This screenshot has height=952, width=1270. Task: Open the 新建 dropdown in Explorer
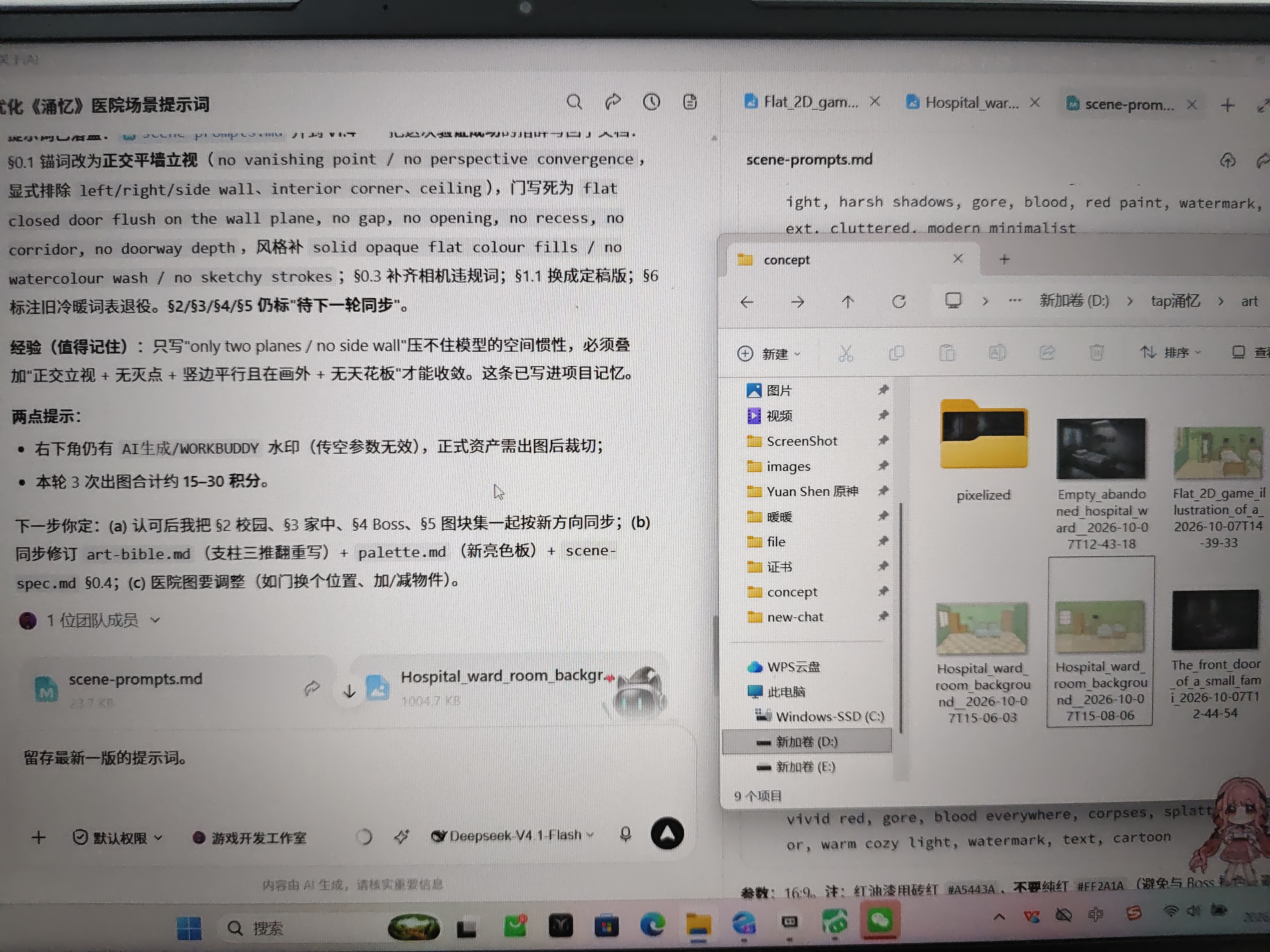tap(769, 354)
